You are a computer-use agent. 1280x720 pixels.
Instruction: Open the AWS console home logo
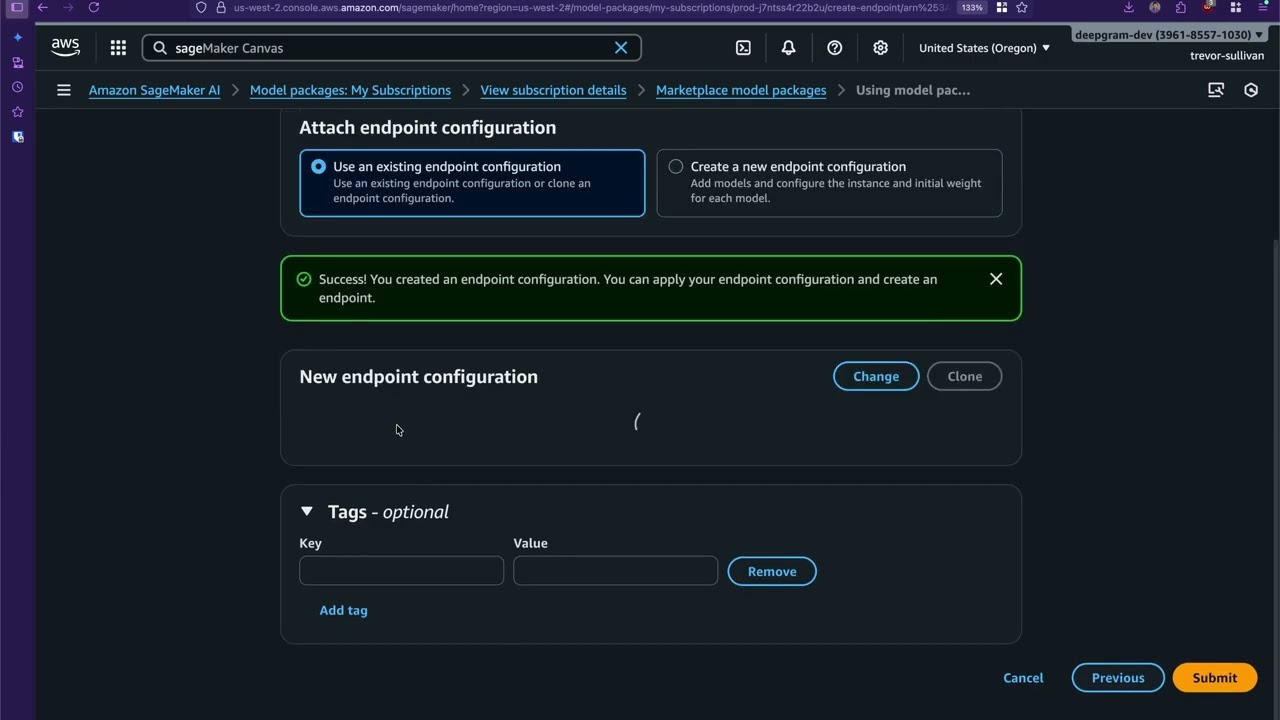coord(65,47)
